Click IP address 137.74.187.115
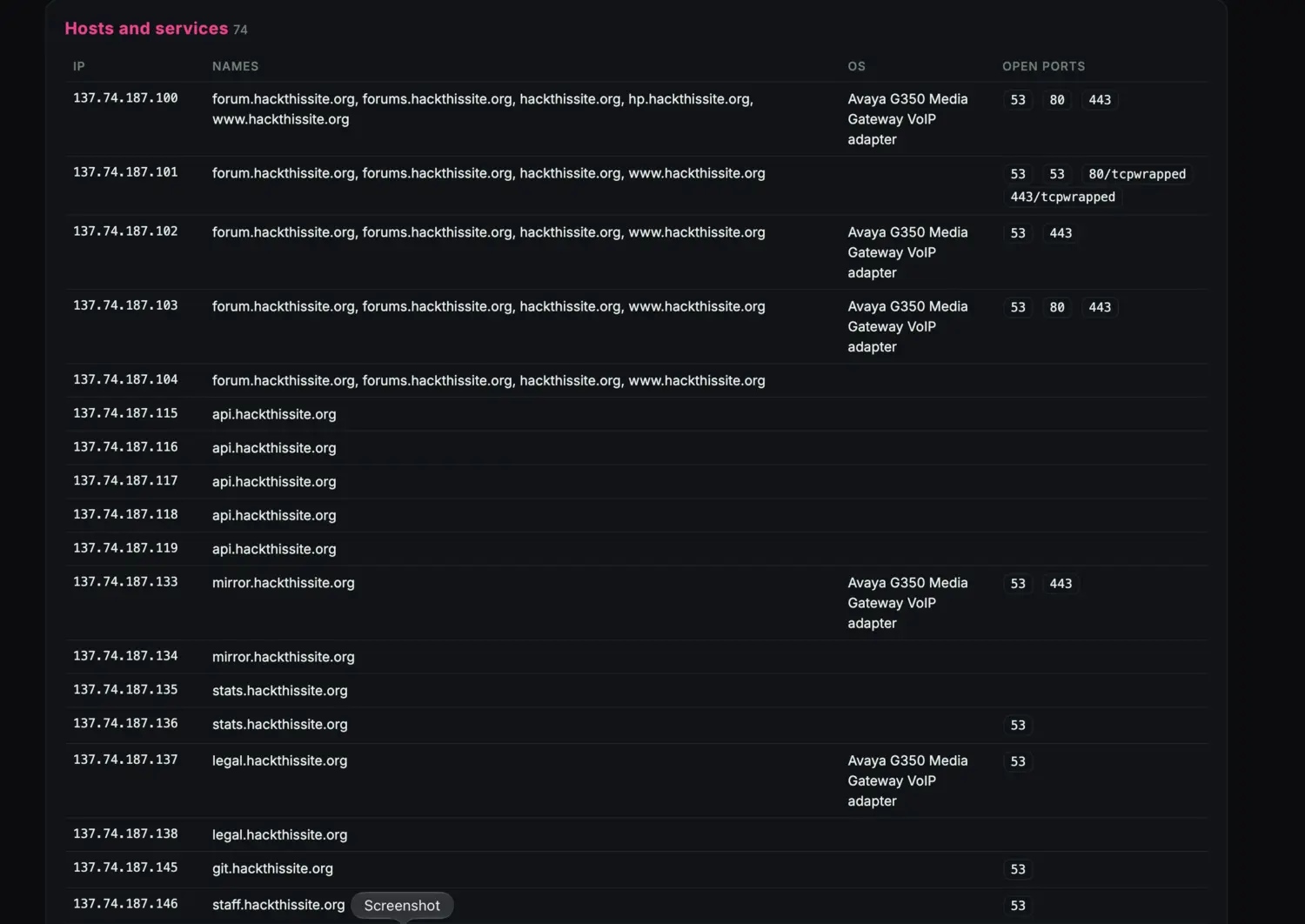Image resolution: width=1305 pixels, height=924 pixels. coord(125,413)
